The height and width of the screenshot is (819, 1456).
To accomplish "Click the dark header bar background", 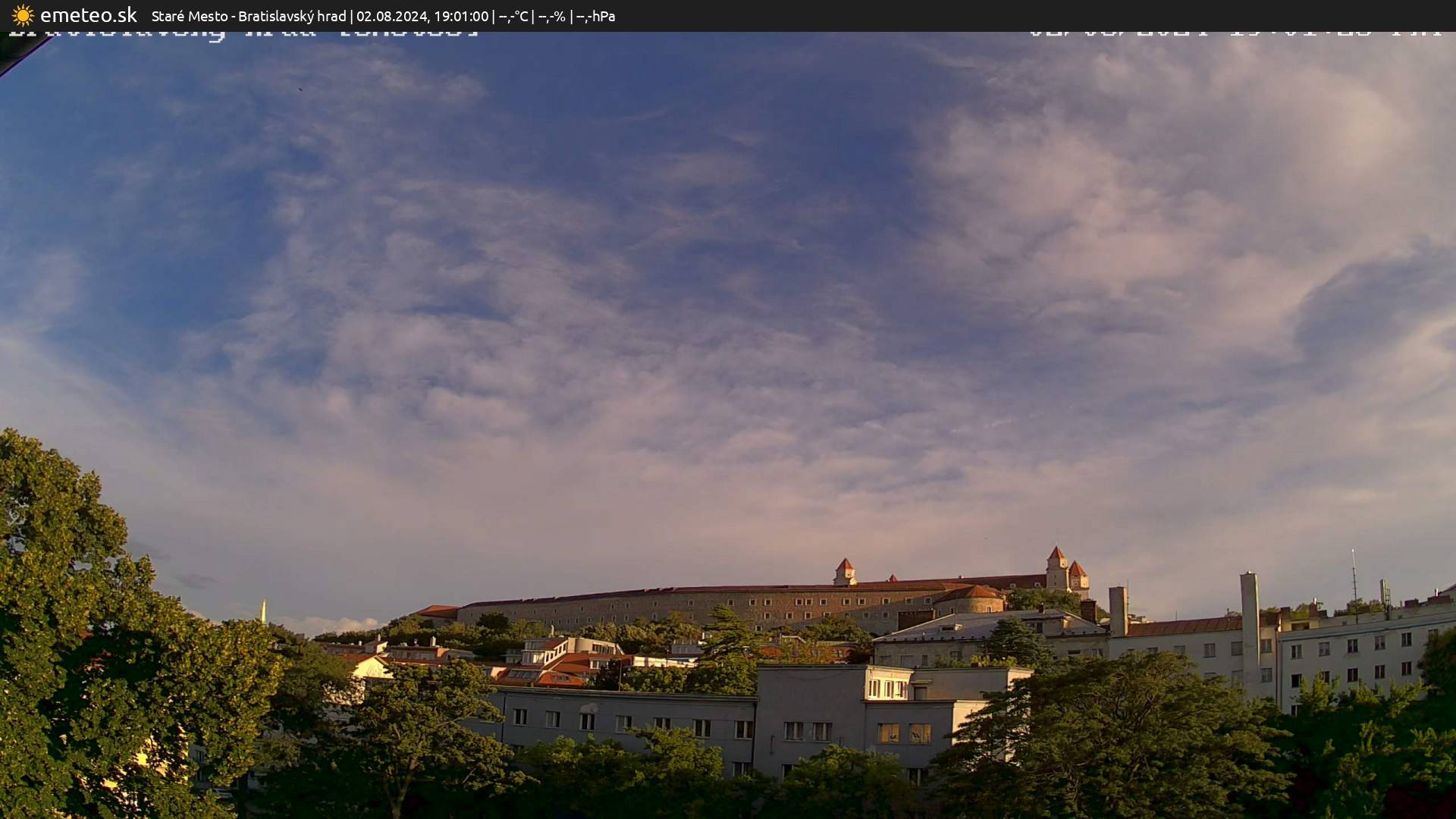I will pos(910,15).
